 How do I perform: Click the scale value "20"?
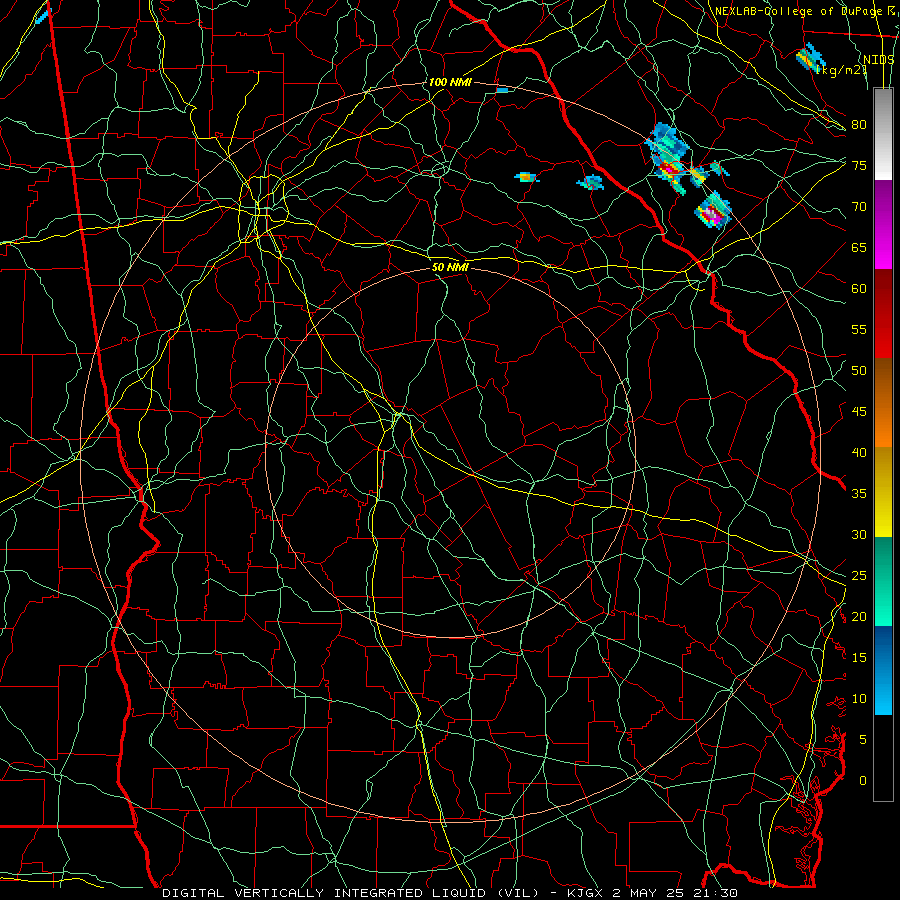(859, 616)
